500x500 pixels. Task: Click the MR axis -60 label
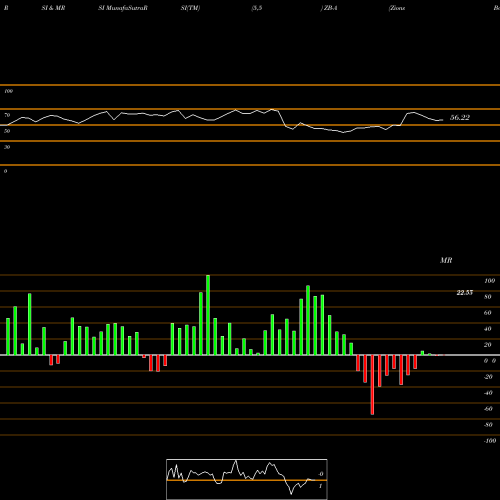coord(488,409)
